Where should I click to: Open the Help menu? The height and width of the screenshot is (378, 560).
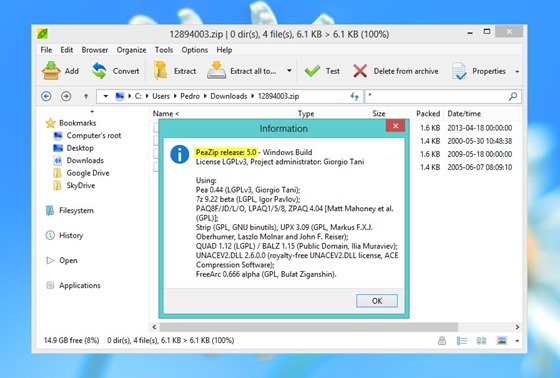coord(224,50)
